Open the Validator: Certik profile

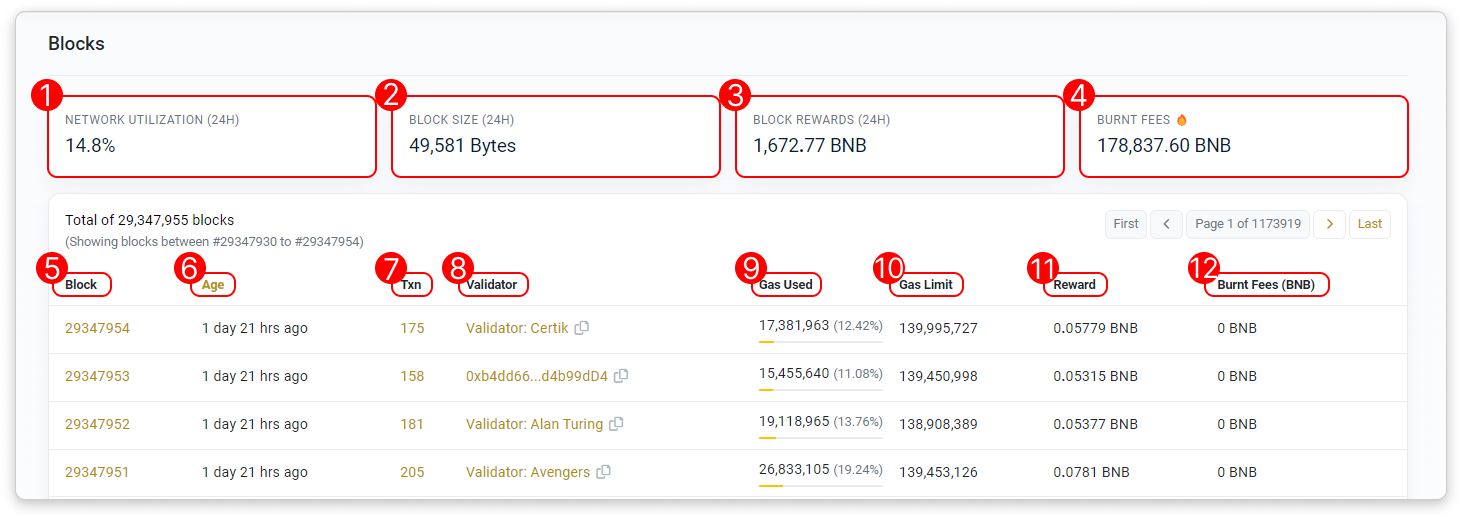(517, 328)
